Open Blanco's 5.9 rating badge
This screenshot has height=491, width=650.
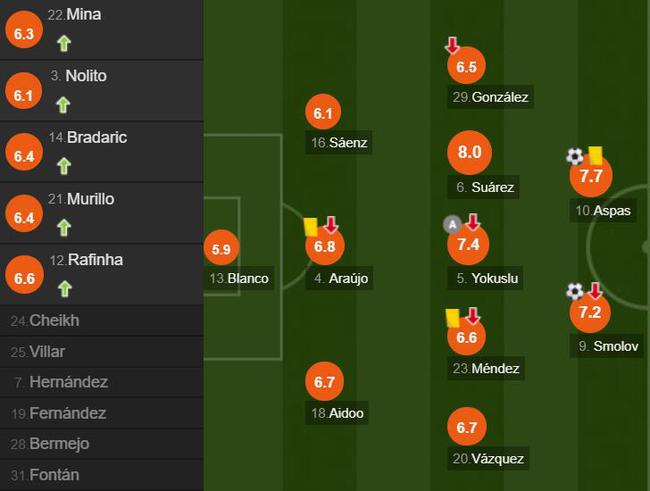point(221,249)
